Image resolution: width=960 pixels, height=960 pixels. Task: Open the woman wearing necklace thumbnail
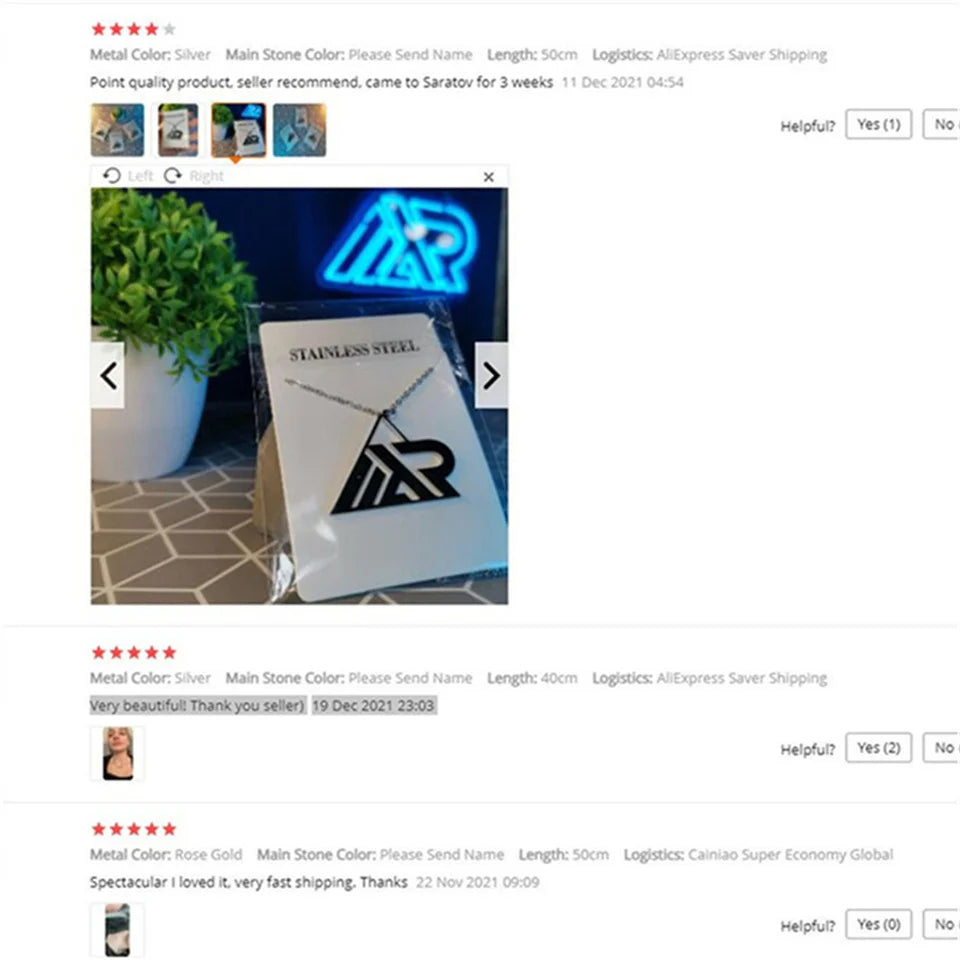pyautogui.click(x=118, y=754)
